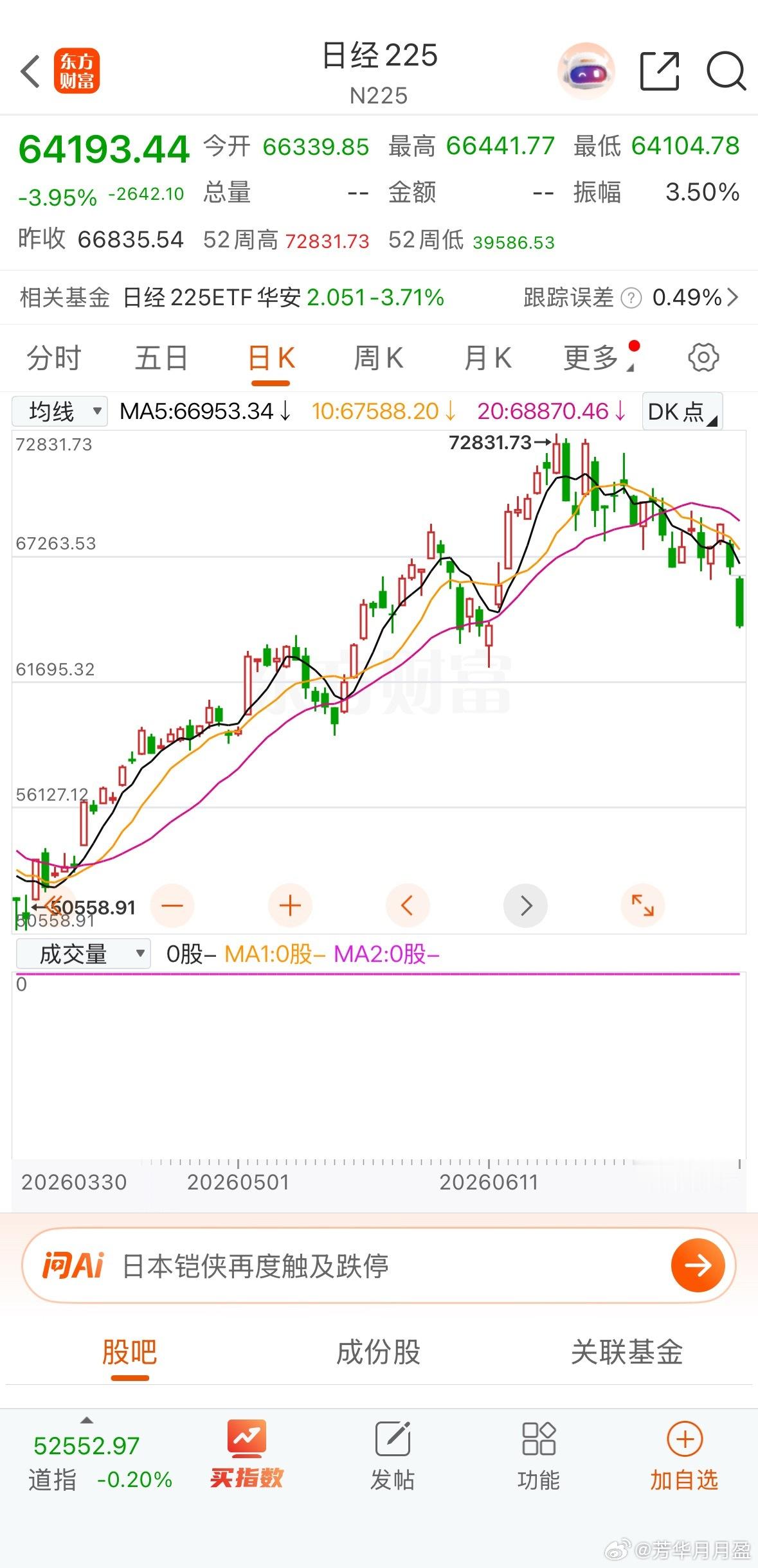The height and width of the screenshot is (1568, 758).
Task: Shift chart right with arrow button
Action: tap(525, 905)
